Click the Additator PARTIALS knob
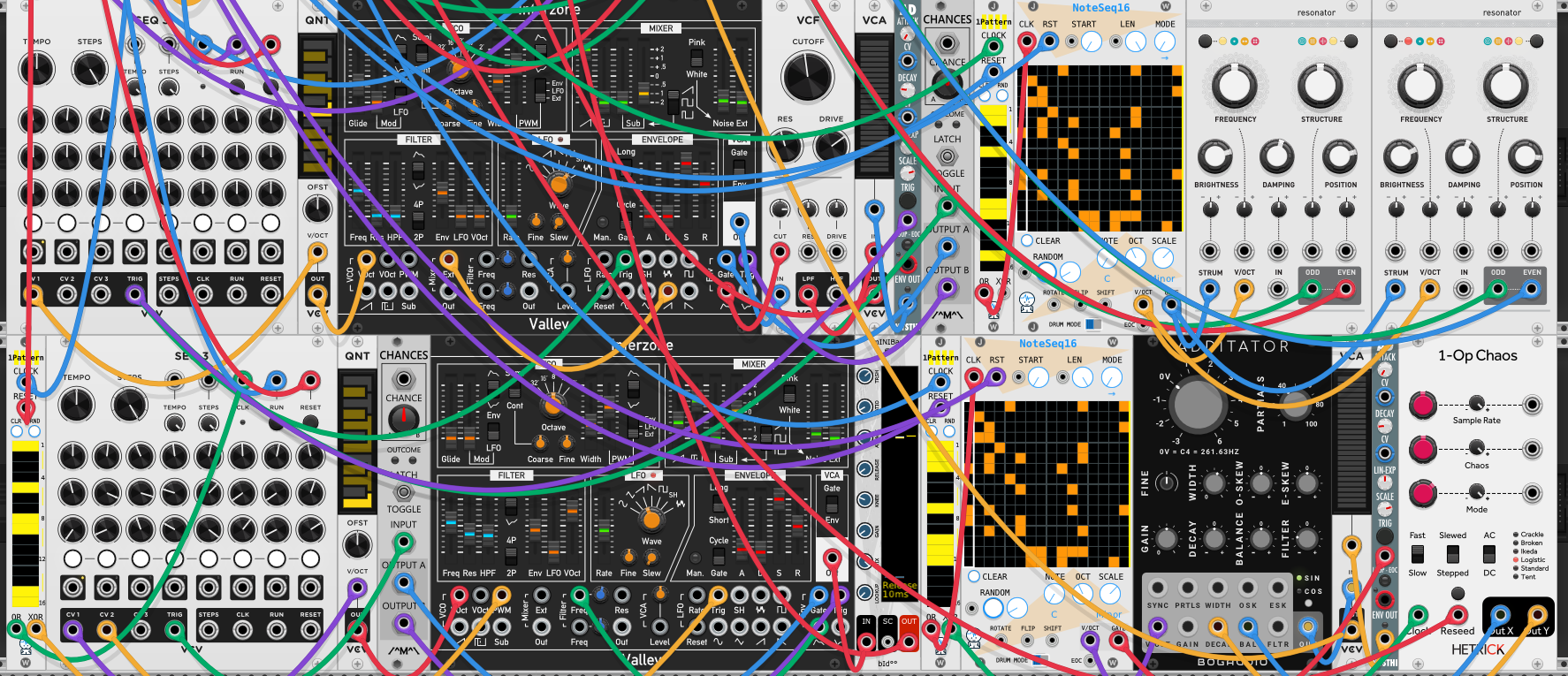 point(1294,404)
